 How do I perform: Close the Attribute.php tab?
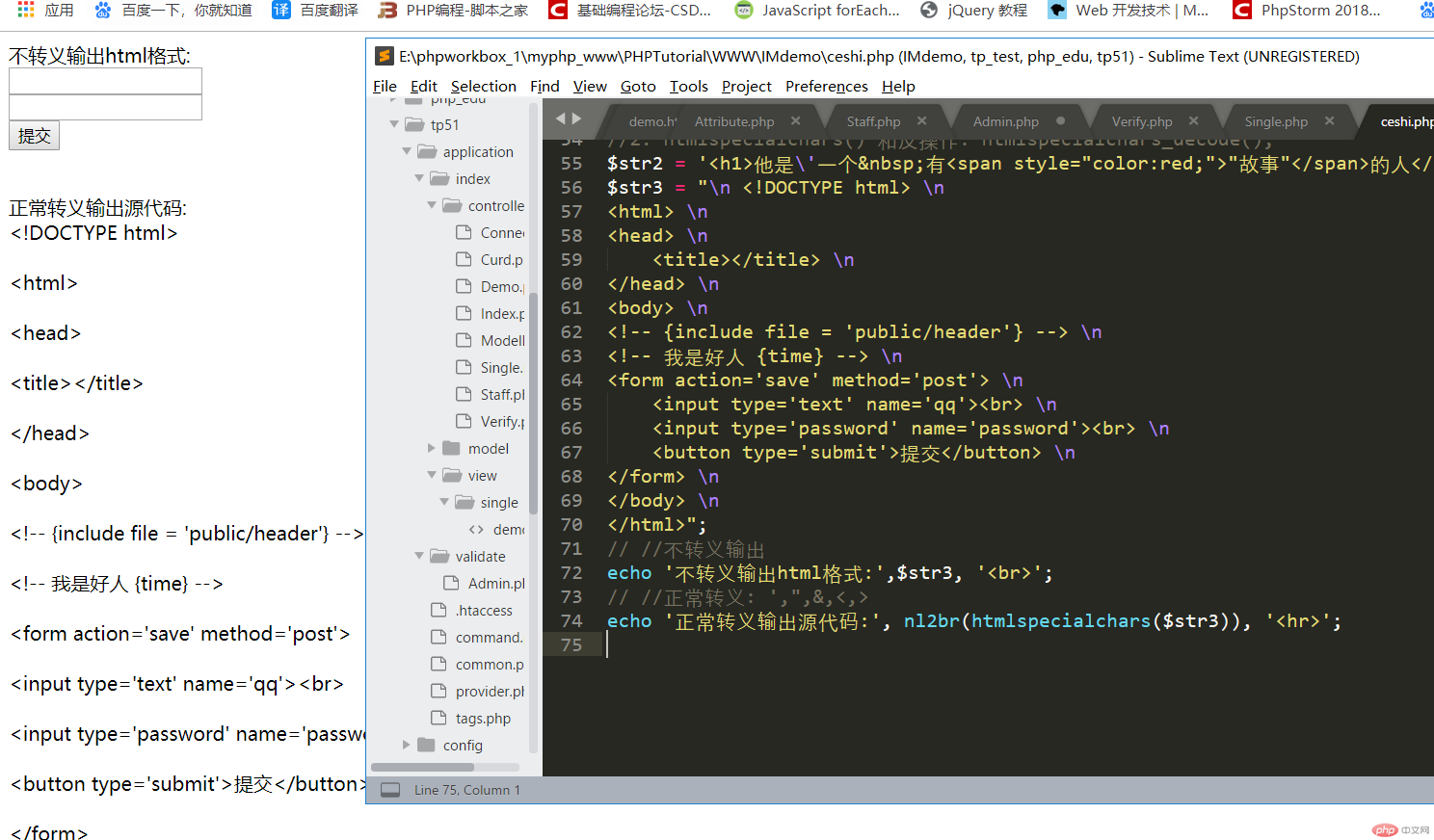pos(796,120)
